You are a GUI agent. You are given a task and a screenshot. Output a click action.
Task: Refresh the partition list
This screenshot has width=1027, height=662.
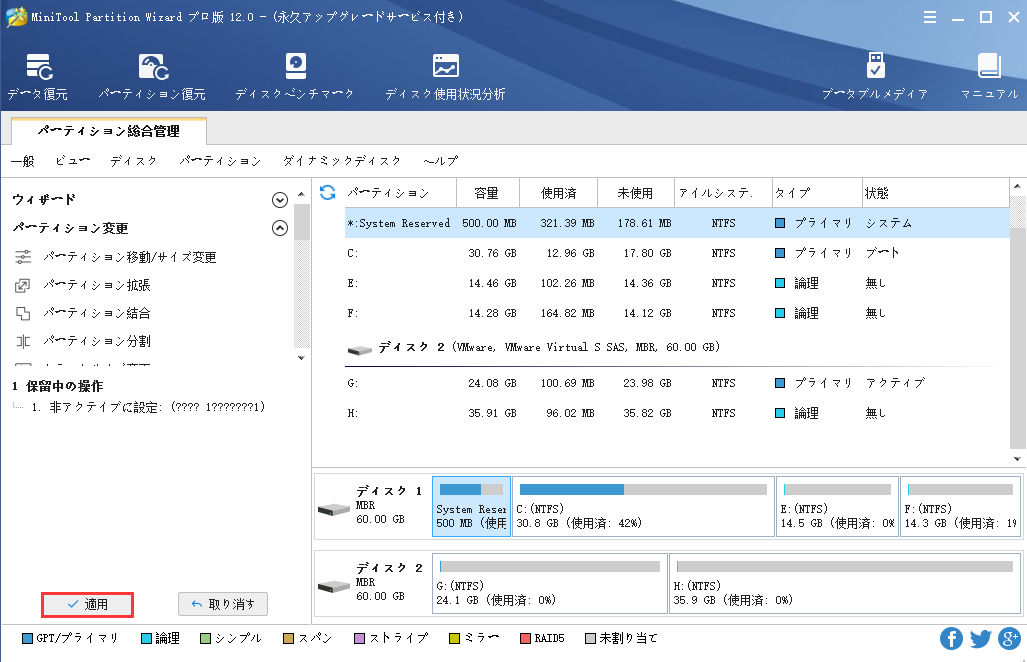pos(327,192)
